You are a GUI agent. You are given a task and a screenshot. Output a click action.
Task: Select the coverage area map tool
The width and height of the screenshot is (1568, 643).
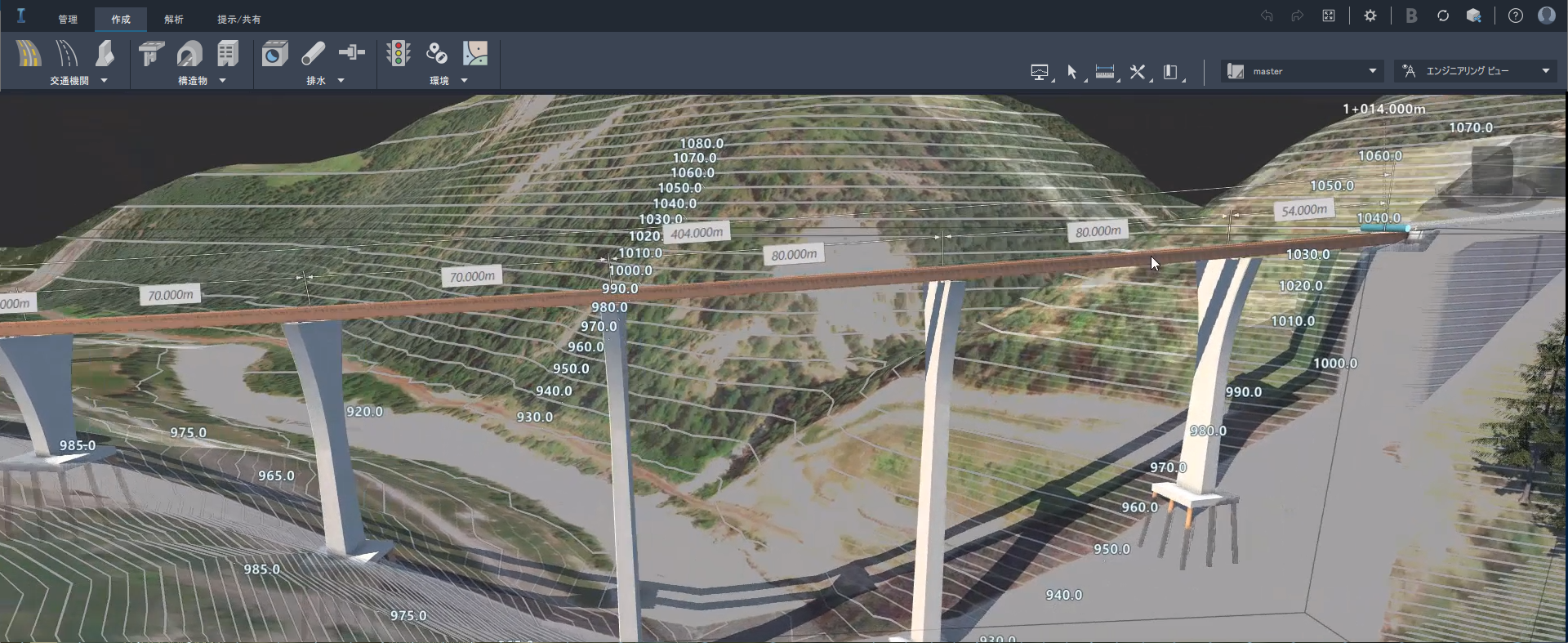[475, 54]
